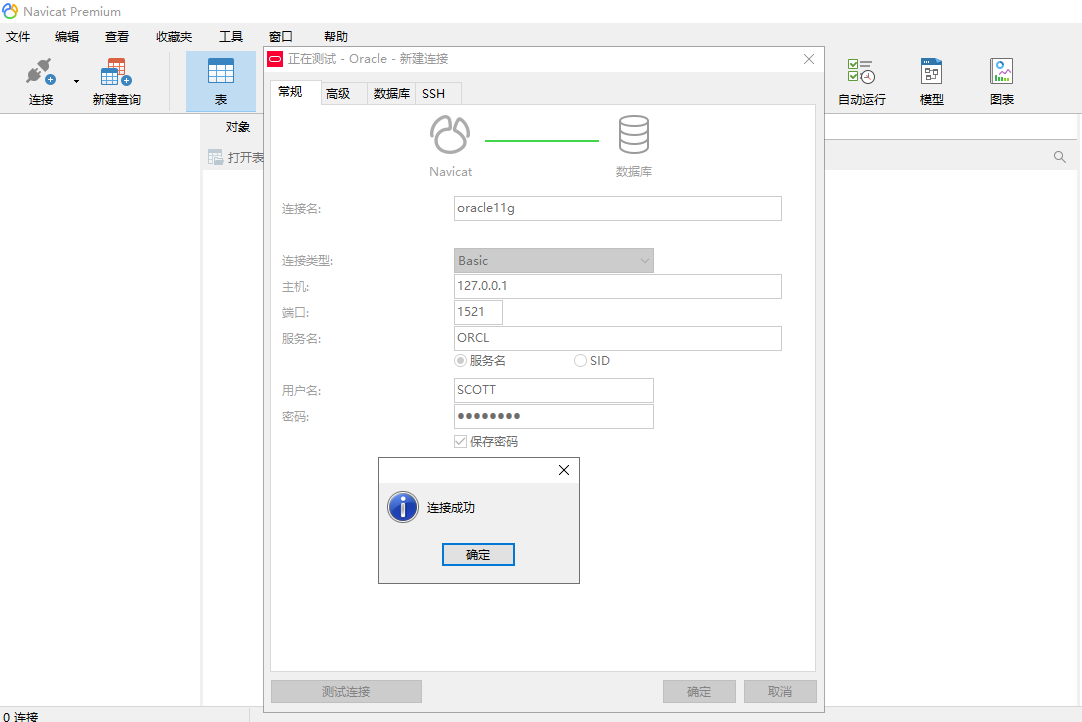Switch to the 数据库 tab

(391, 94)
